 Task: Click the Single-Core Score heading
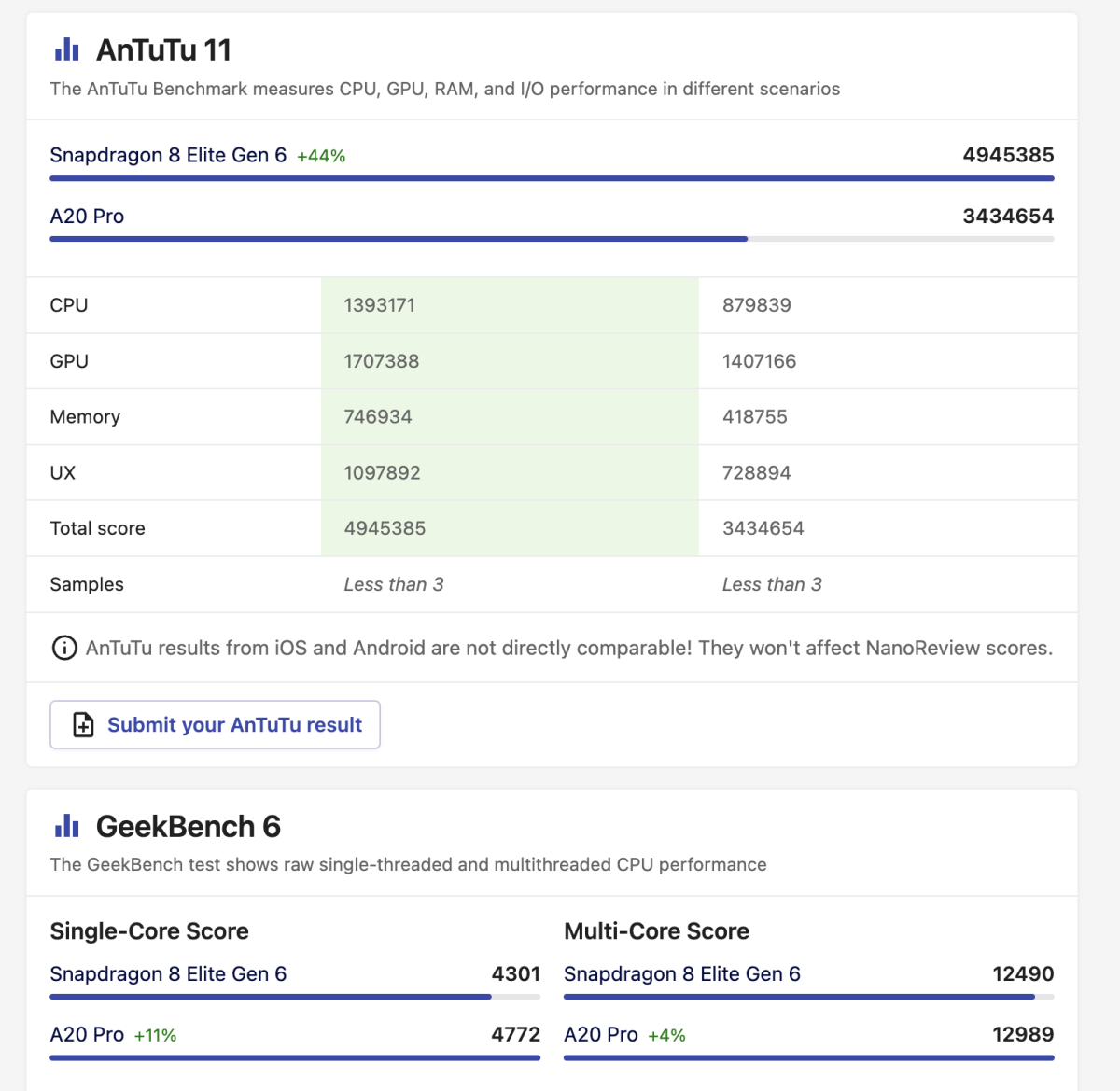149,930
